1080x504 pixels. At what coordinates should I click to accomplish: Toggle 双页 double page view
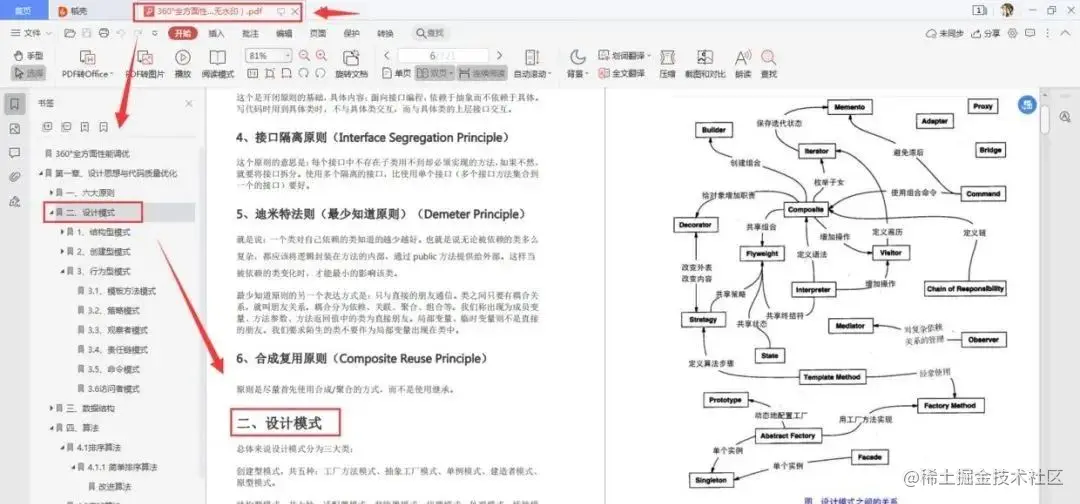(x=435, y=73)
